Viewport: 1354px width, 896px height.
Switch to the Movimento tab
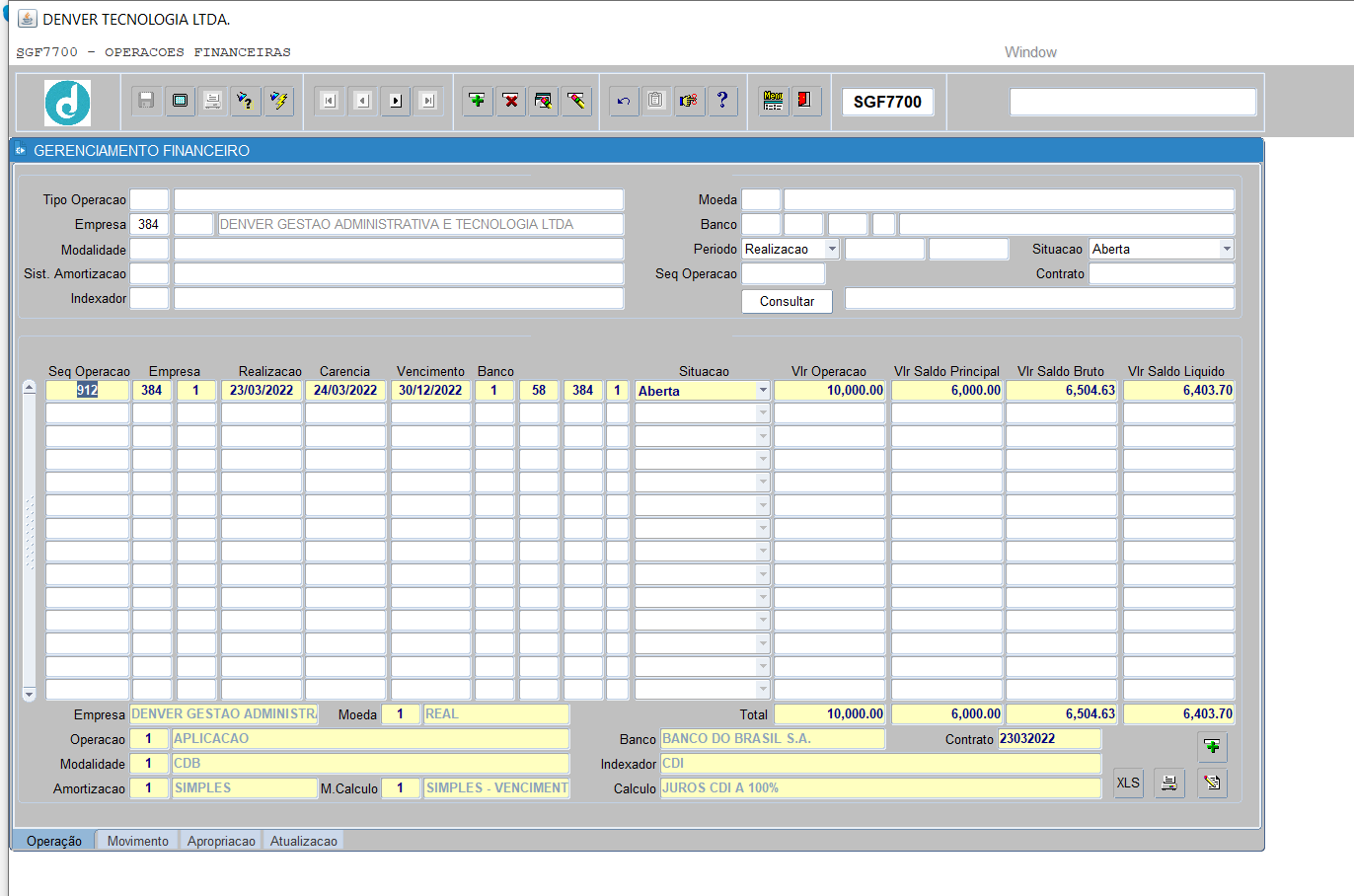(138, 841)
